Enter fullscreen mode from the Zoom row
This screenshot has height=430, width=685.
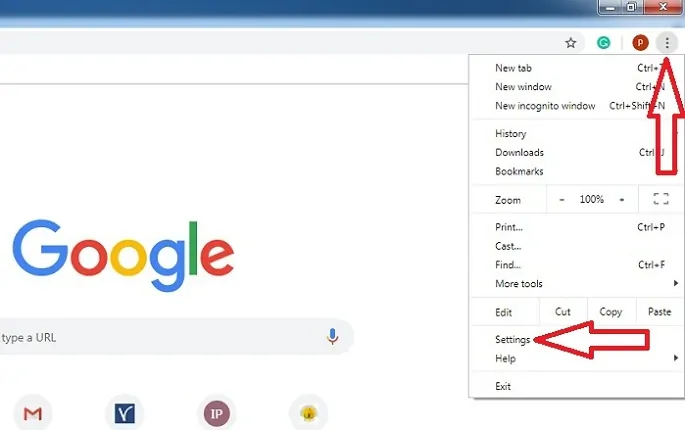point(661,199)
